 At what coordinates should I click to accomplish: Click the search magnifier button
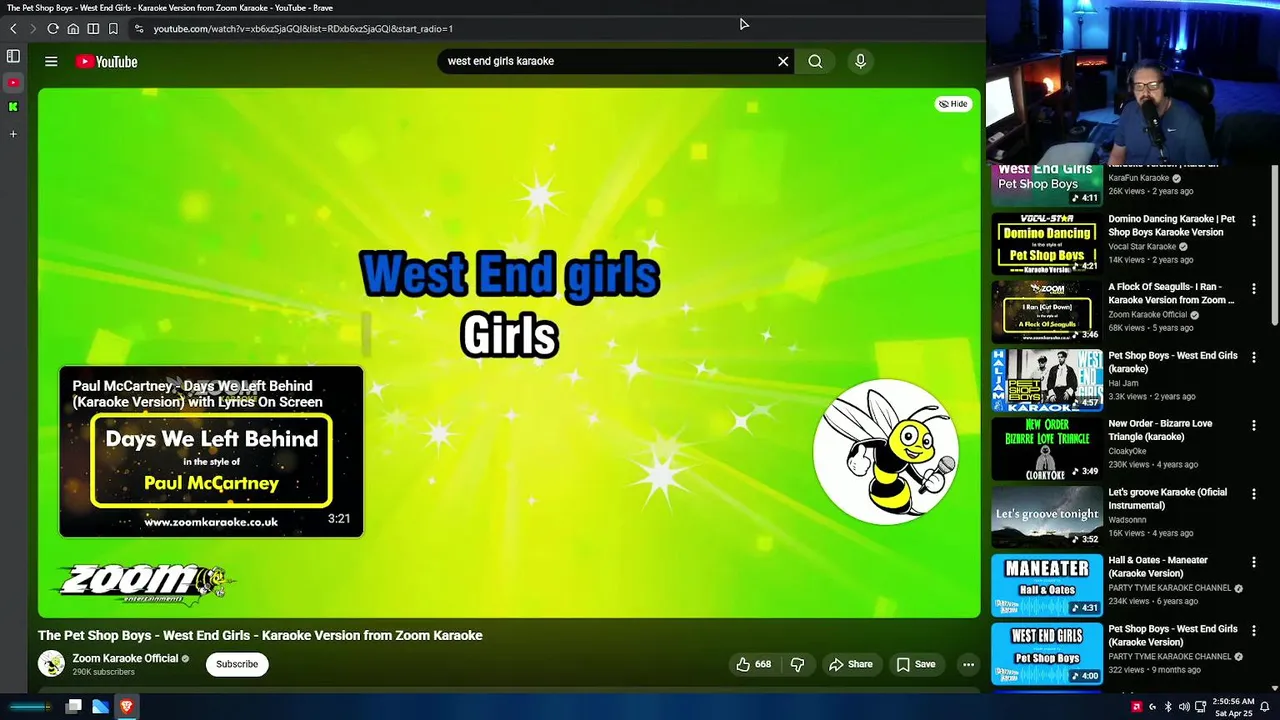tap(816, 61)
